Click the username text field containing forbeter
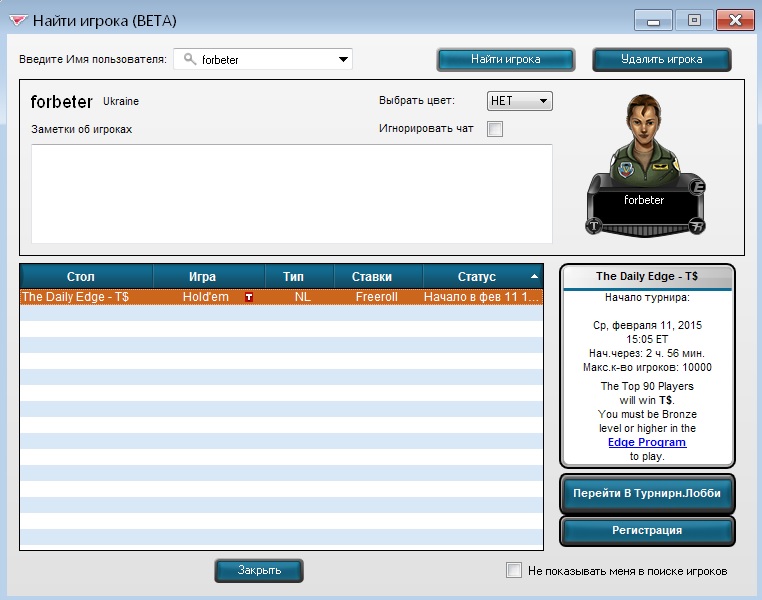Viewport: 762px width, 600px height. pos(262,59)
